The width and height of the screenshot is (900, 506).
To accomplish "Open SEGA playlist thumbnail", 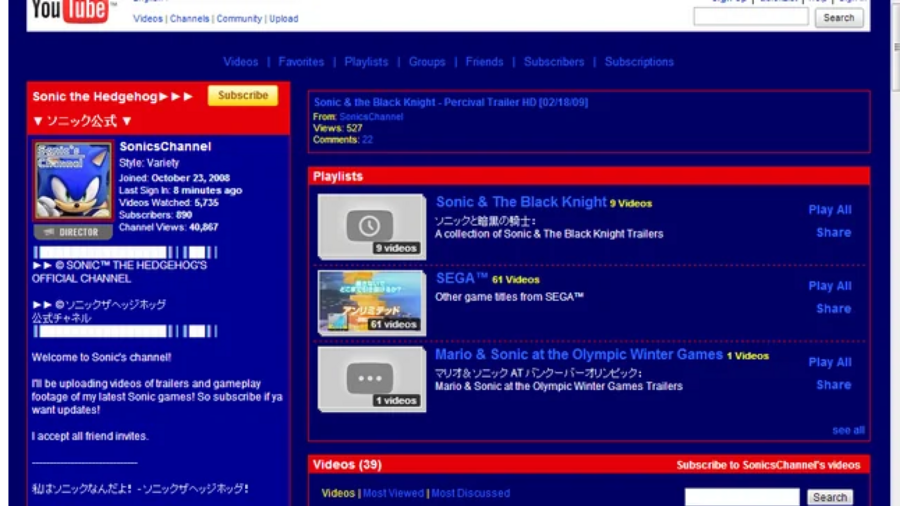I will (371, 302).
